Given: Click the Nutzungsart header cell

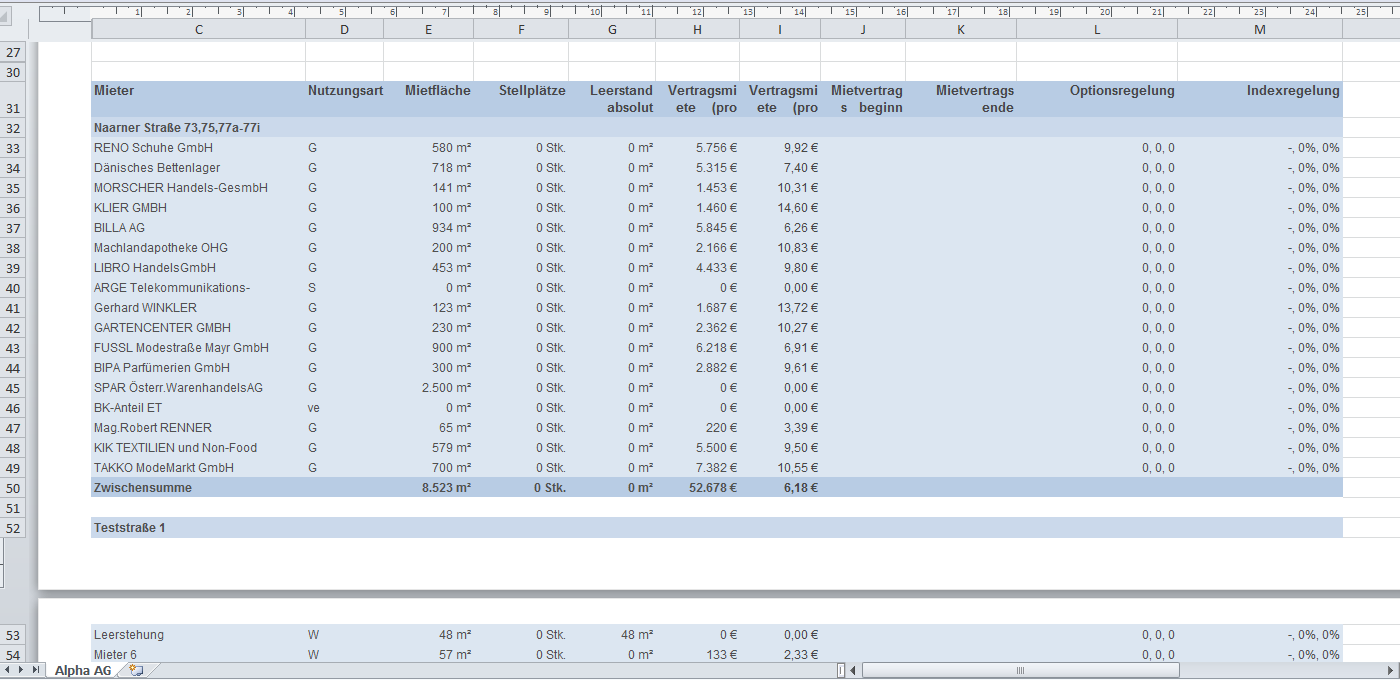Looking at the screenshot, I should (x=344, y=99).
